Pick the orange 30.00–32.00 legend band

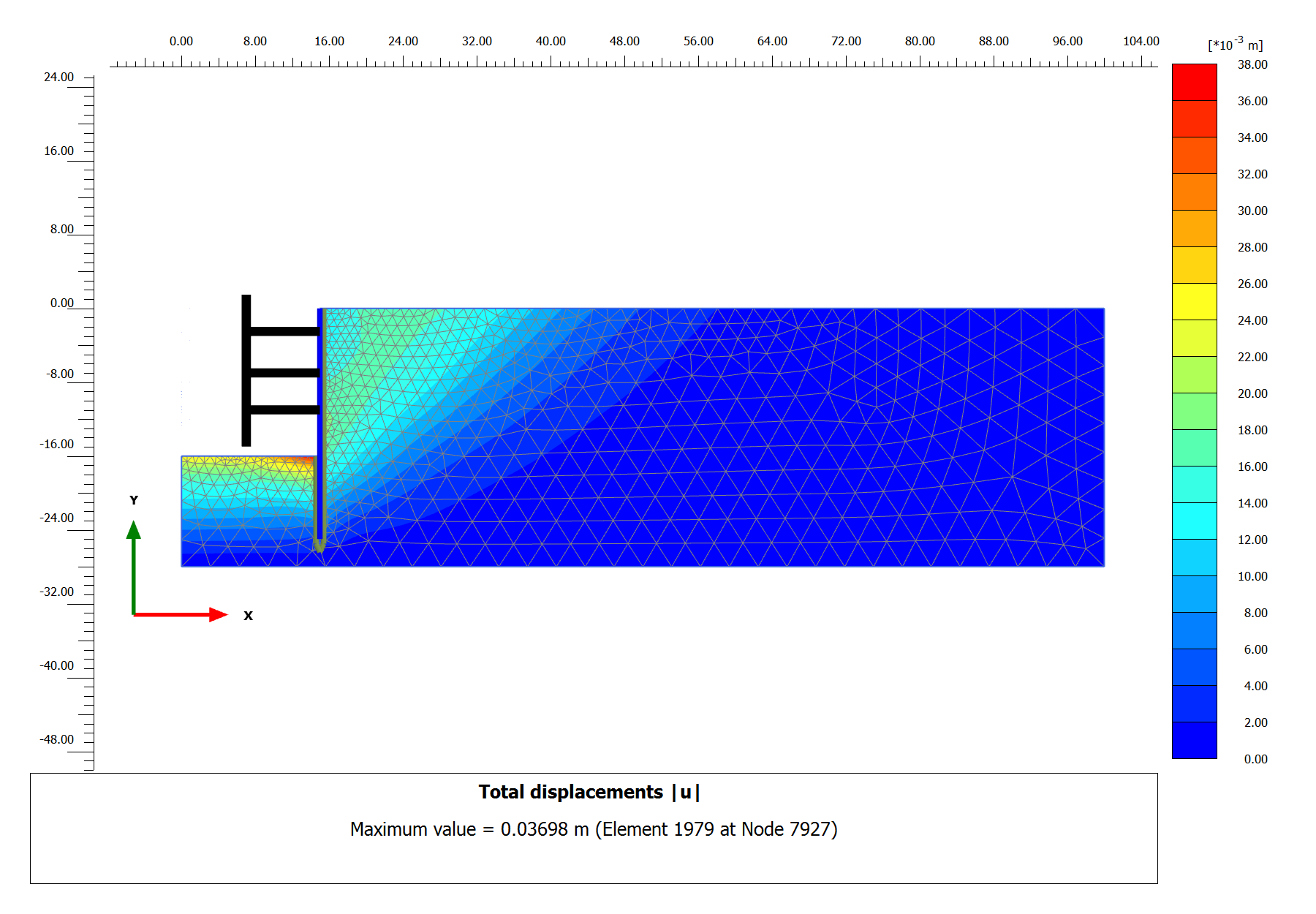1194,192
